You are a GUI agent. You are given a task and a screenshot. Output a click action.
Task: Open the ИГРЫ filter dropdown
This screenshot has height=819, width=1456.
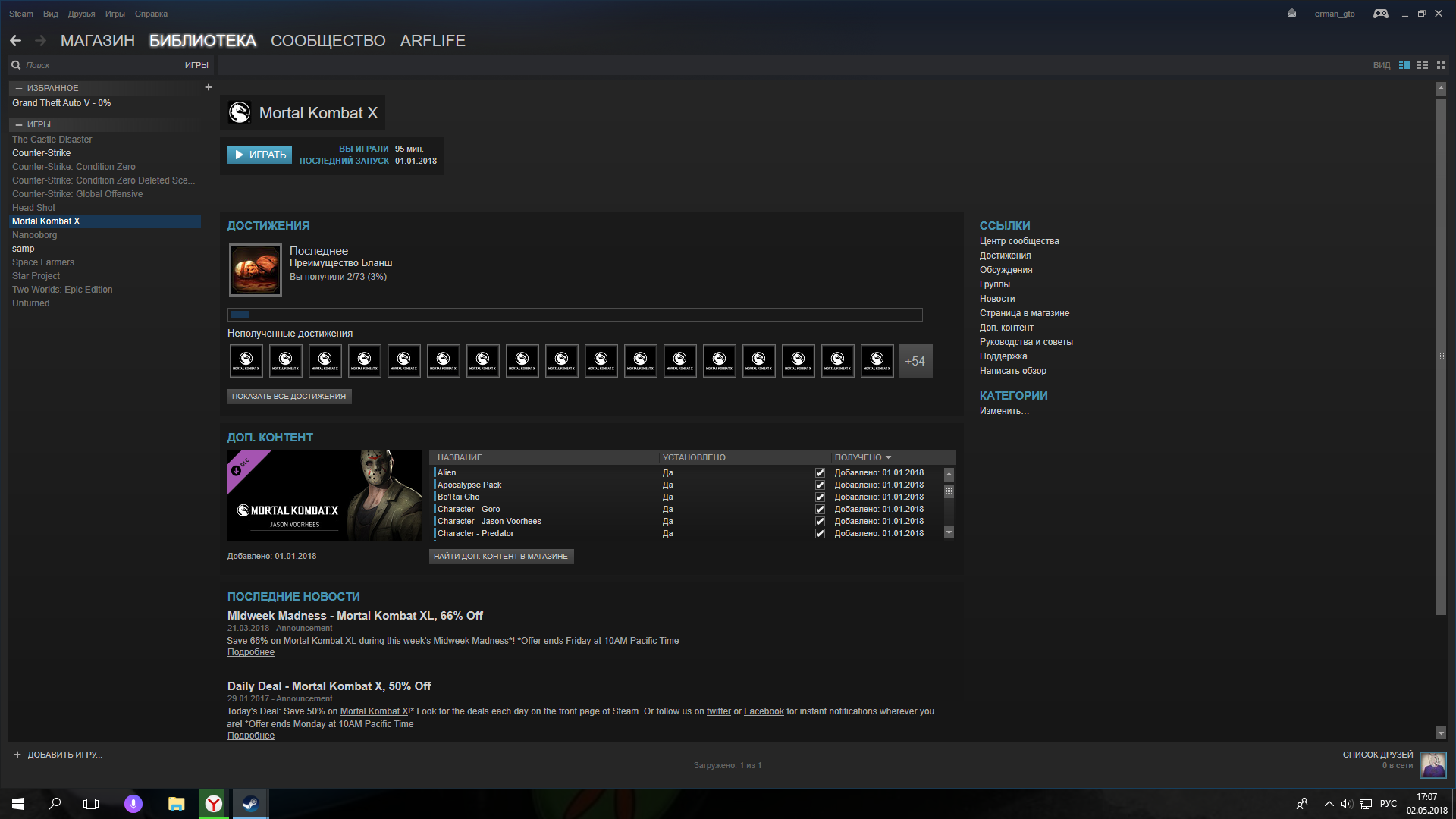(196, 65)
